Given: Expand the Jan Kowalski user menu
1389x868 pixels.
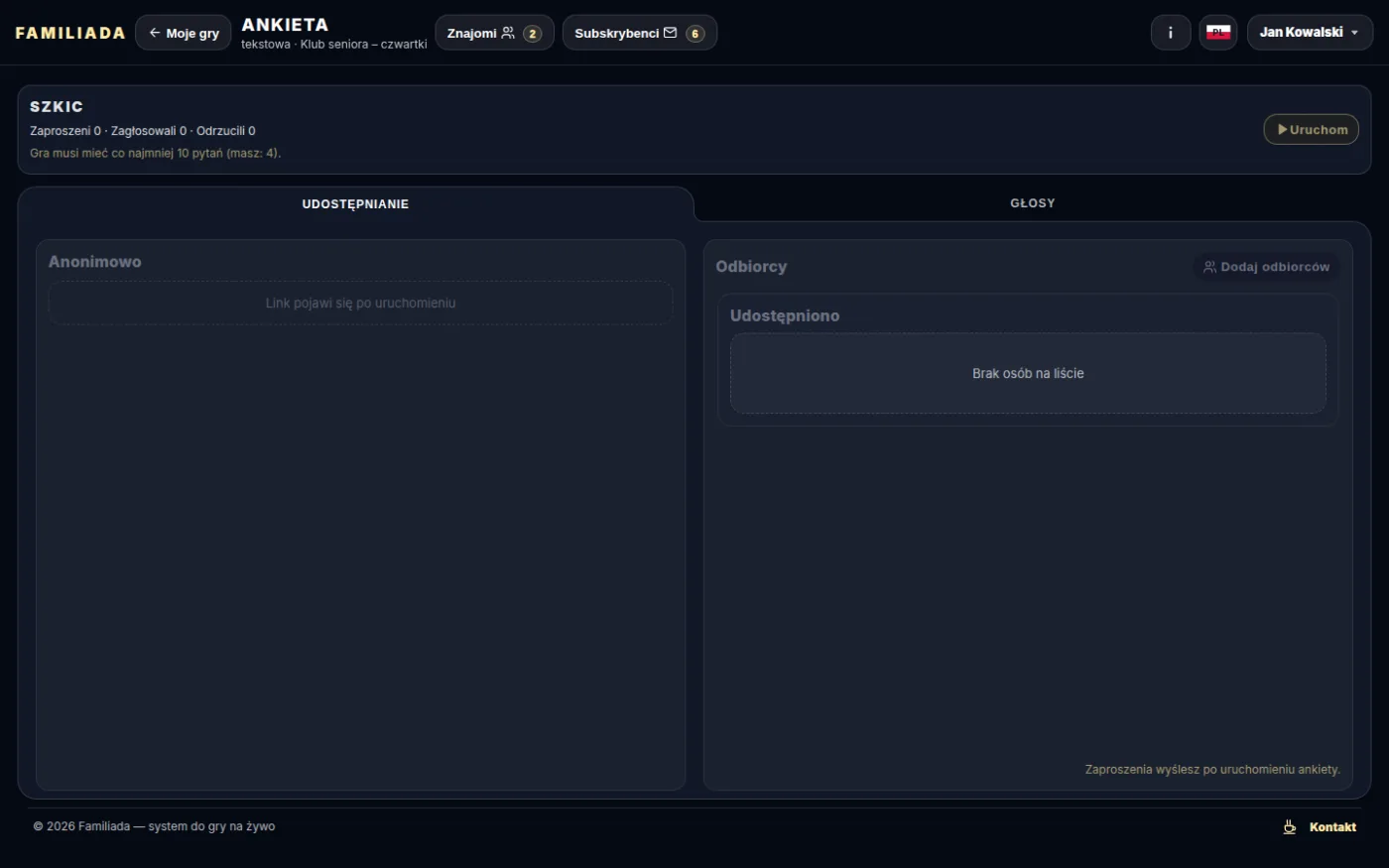Looking at the screenshot, I should [1310, 33].
